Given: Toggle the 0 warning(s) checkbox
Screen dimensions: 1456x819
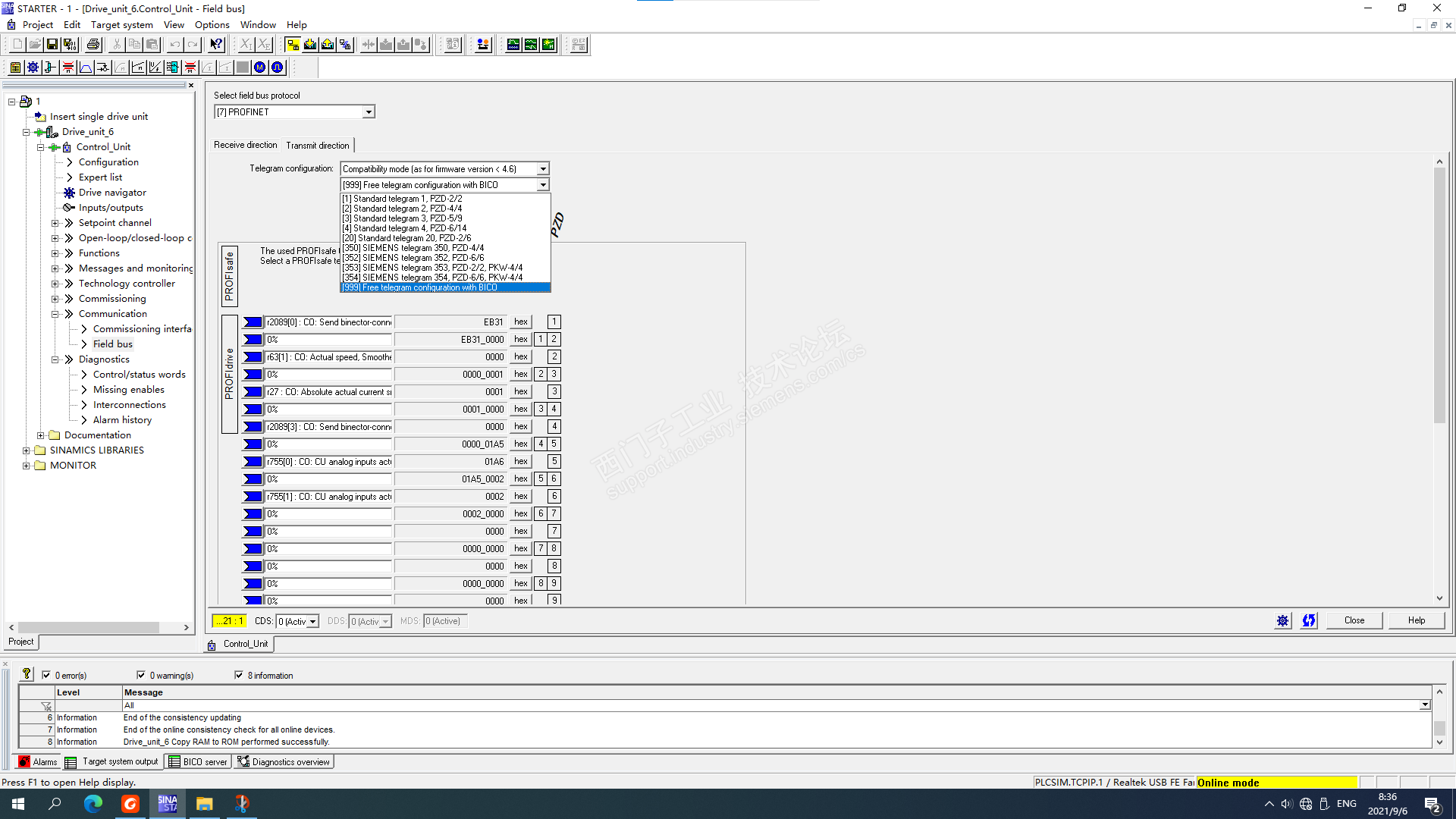Looking at the screenshot, I should tap(141, 675).
